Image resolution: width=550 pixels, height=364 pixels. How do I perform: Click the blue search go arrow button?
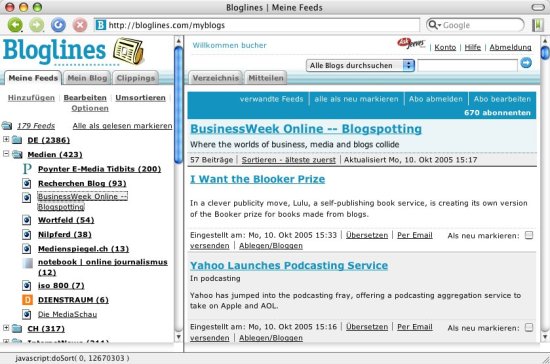coord(526,63)
